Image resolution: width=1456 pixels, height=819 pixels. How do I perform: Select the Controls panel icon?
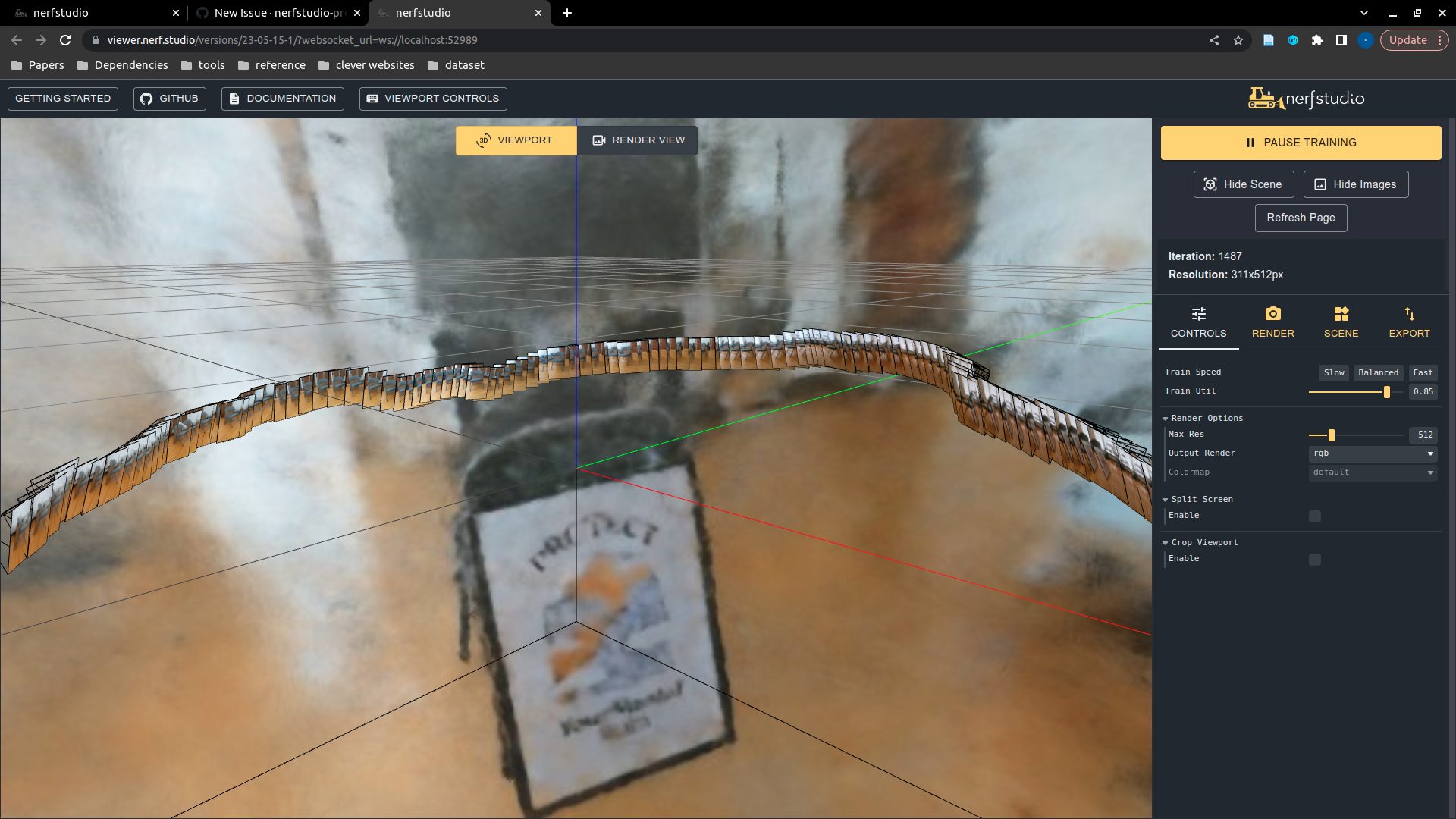pos(1198,314)
